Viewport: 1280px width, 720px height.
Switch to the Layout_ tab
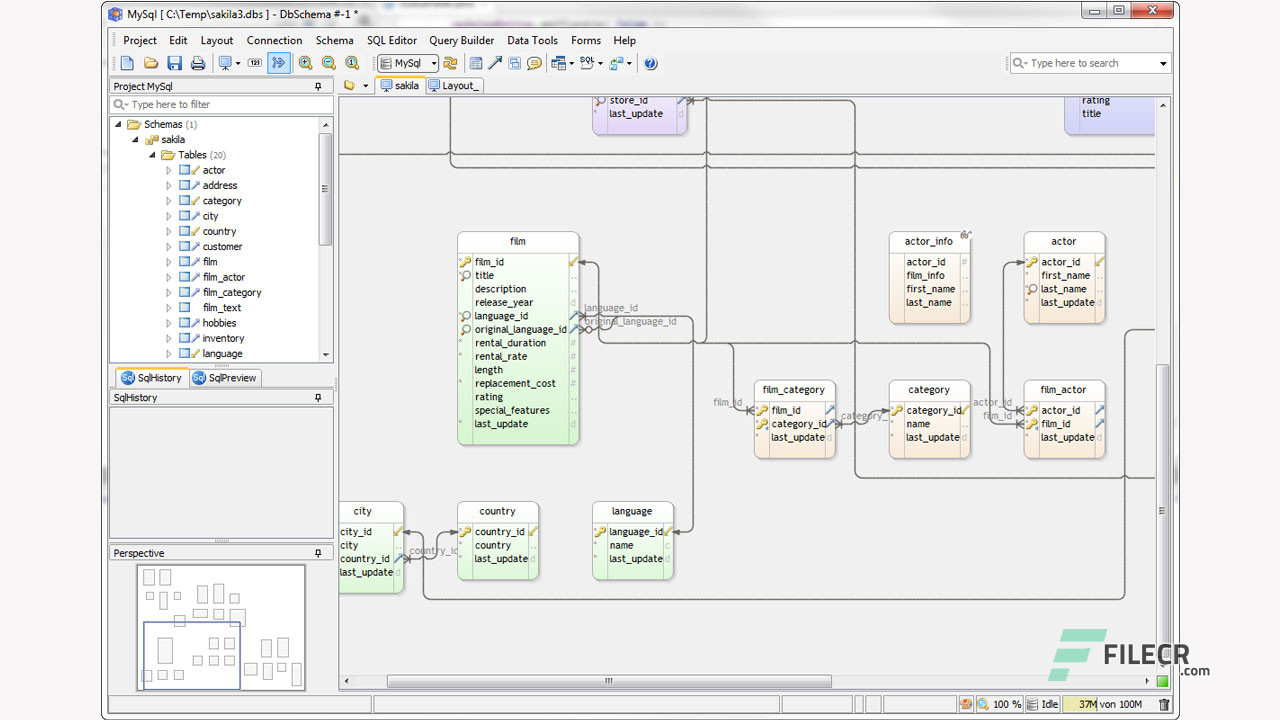pos(454,86)
